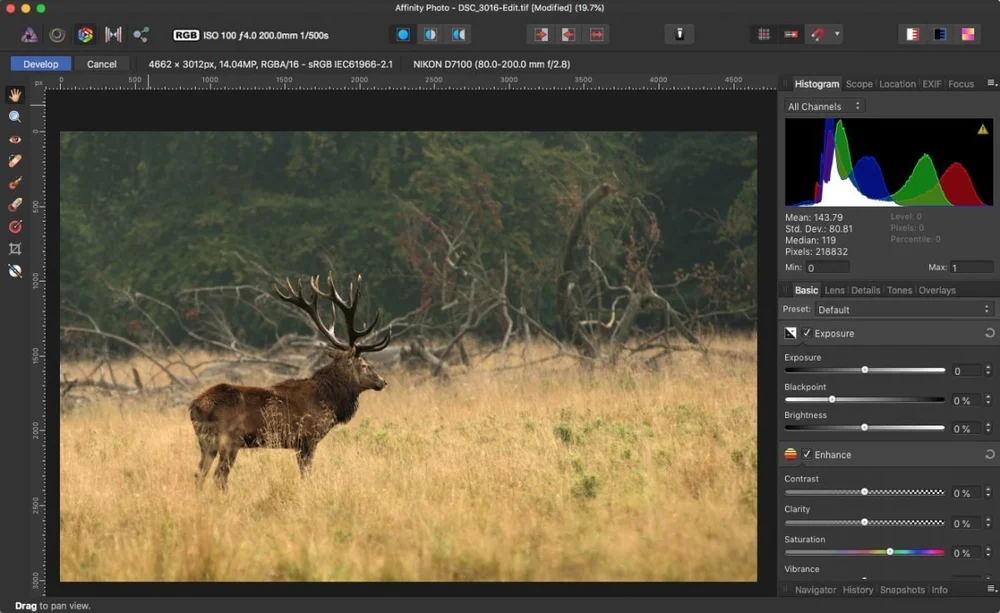Disable the Enhance adjustment checkbox
1000x613 pixels.
tap(806, 455)
